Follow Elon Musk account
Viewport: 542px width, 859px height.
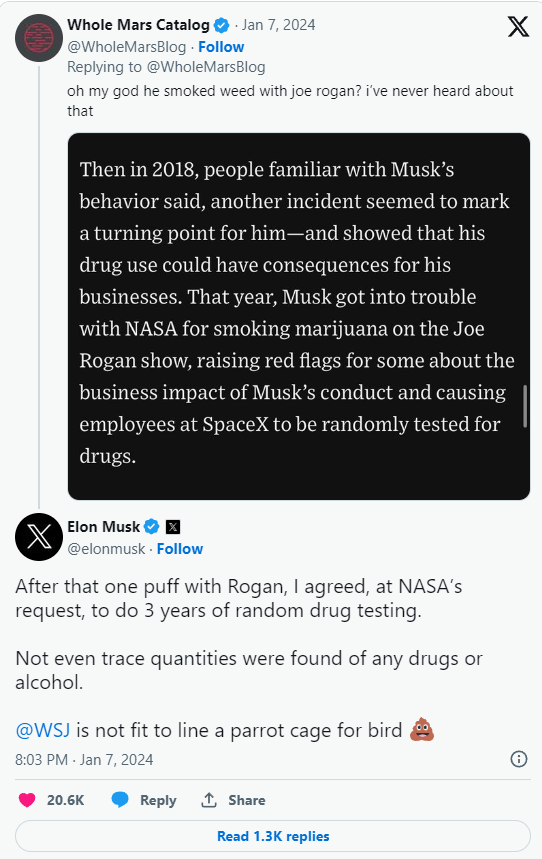180,549
